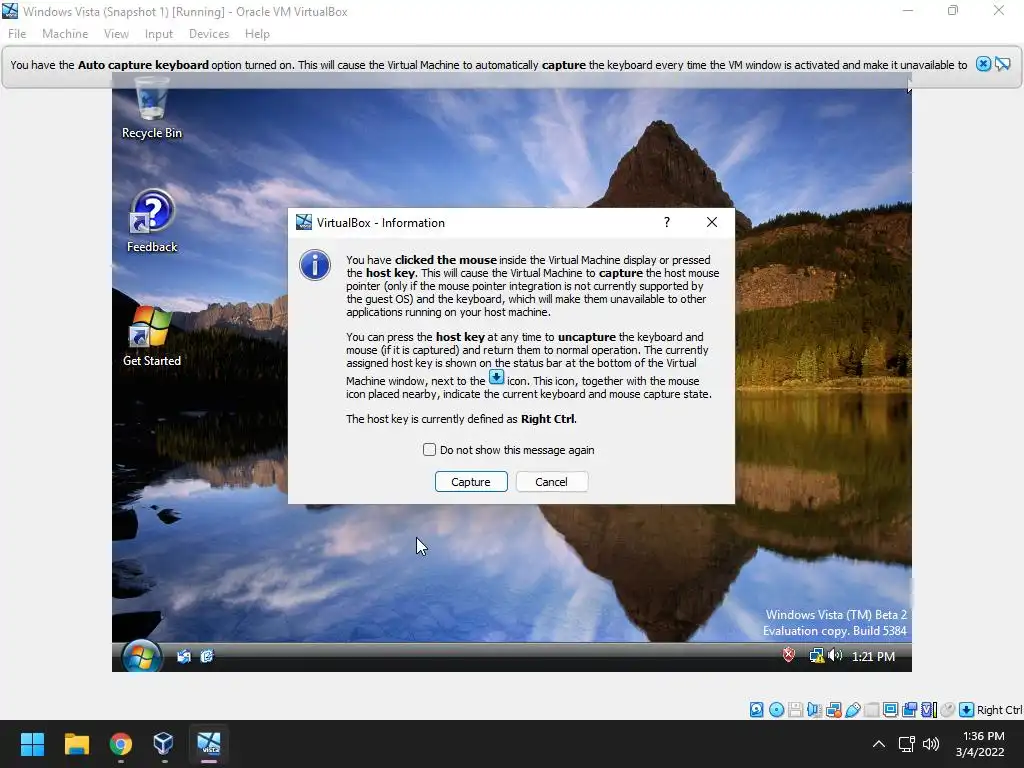Check 'Do not show this message again'
The image size is (1024, 768).
point(429,449)
